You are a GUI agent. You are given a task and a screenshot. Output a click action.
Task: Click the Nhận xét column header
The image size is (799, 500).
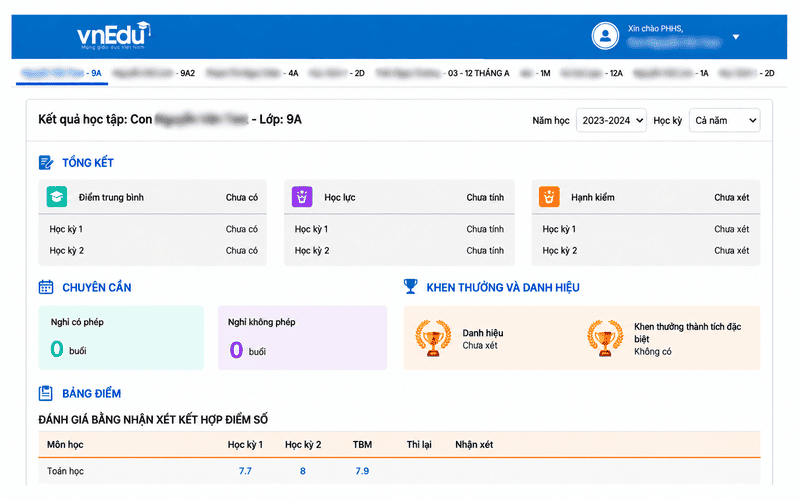[x=474, y=444]
